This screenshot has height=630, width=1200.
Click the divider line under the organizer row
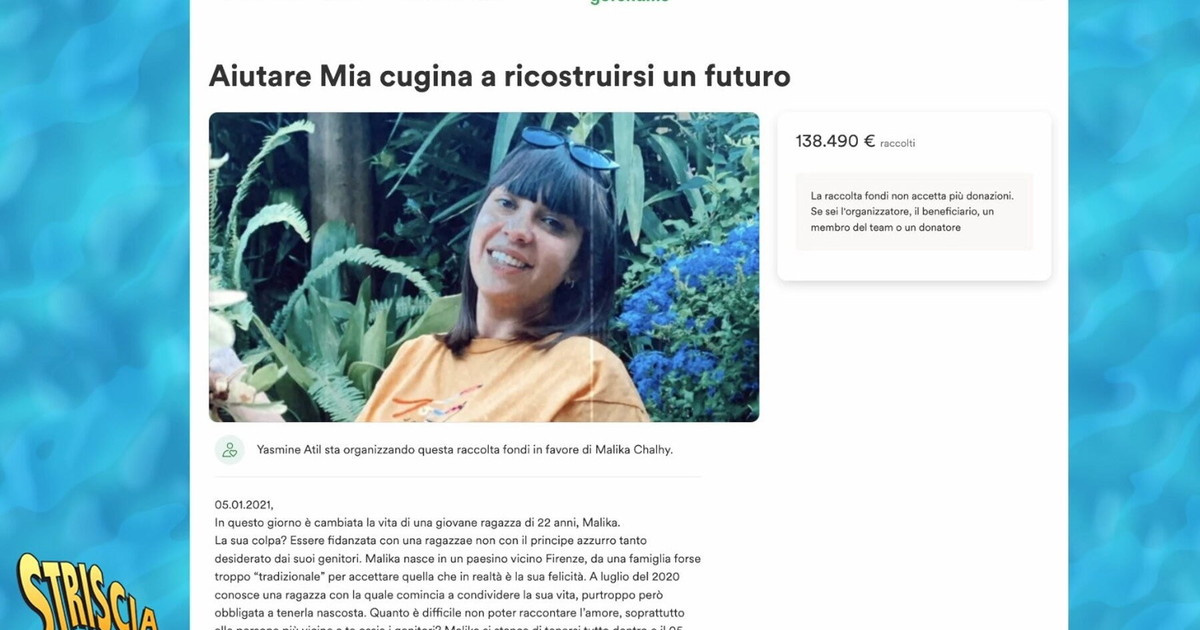pos(458,477)
